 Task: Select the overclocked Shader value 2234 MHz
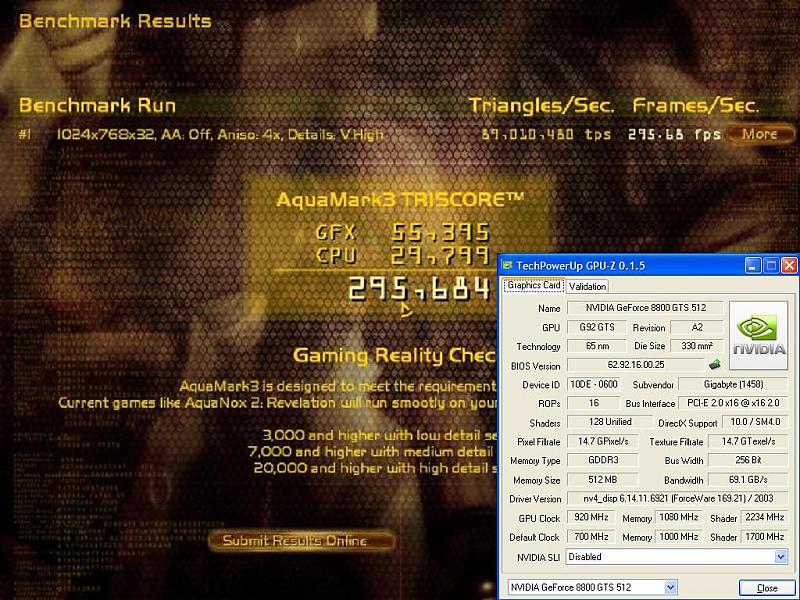coord(764,517)
